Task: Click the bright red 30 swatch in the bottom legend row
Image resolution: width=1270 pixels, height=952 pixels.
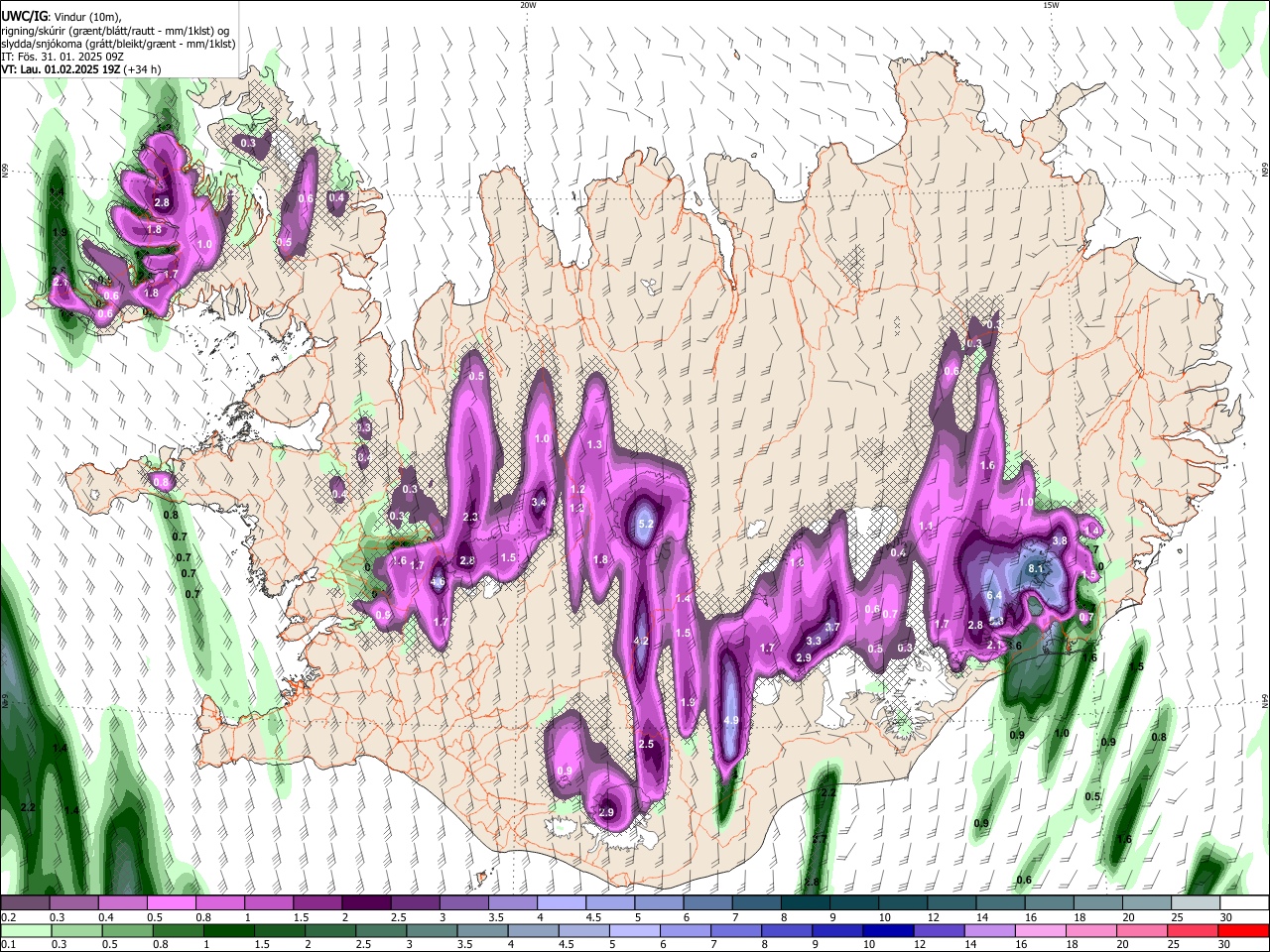Action: pos(1243,930)
